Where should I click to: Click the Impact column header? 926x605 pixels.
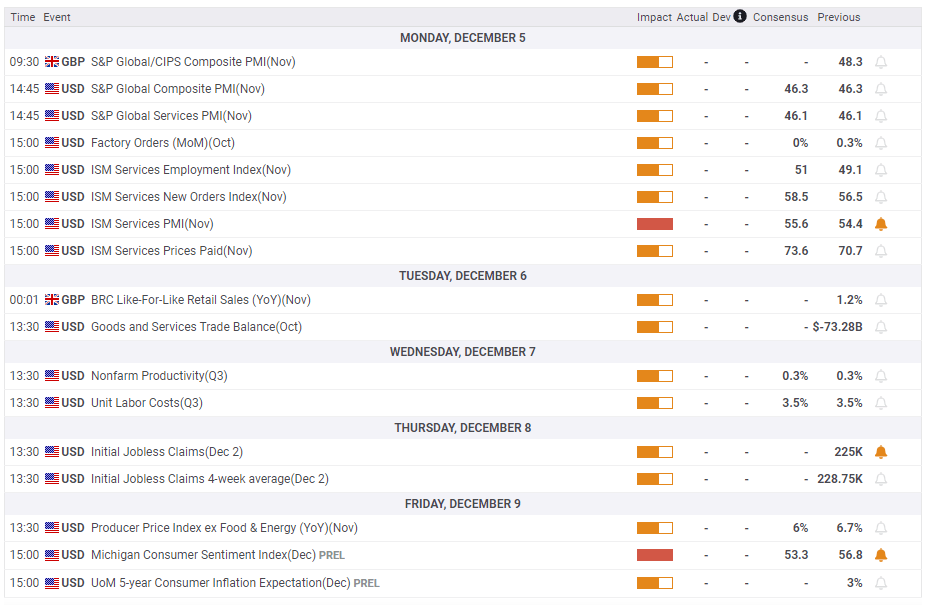coord(654,17)
